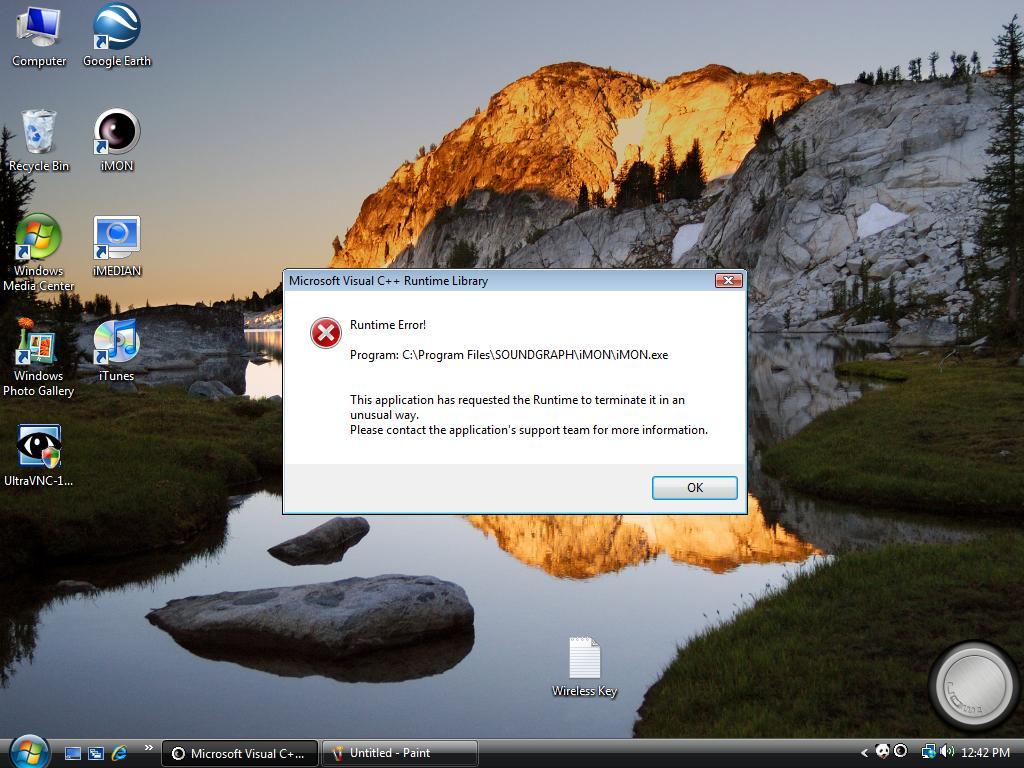Open the volume speaker tray icon

948,752
